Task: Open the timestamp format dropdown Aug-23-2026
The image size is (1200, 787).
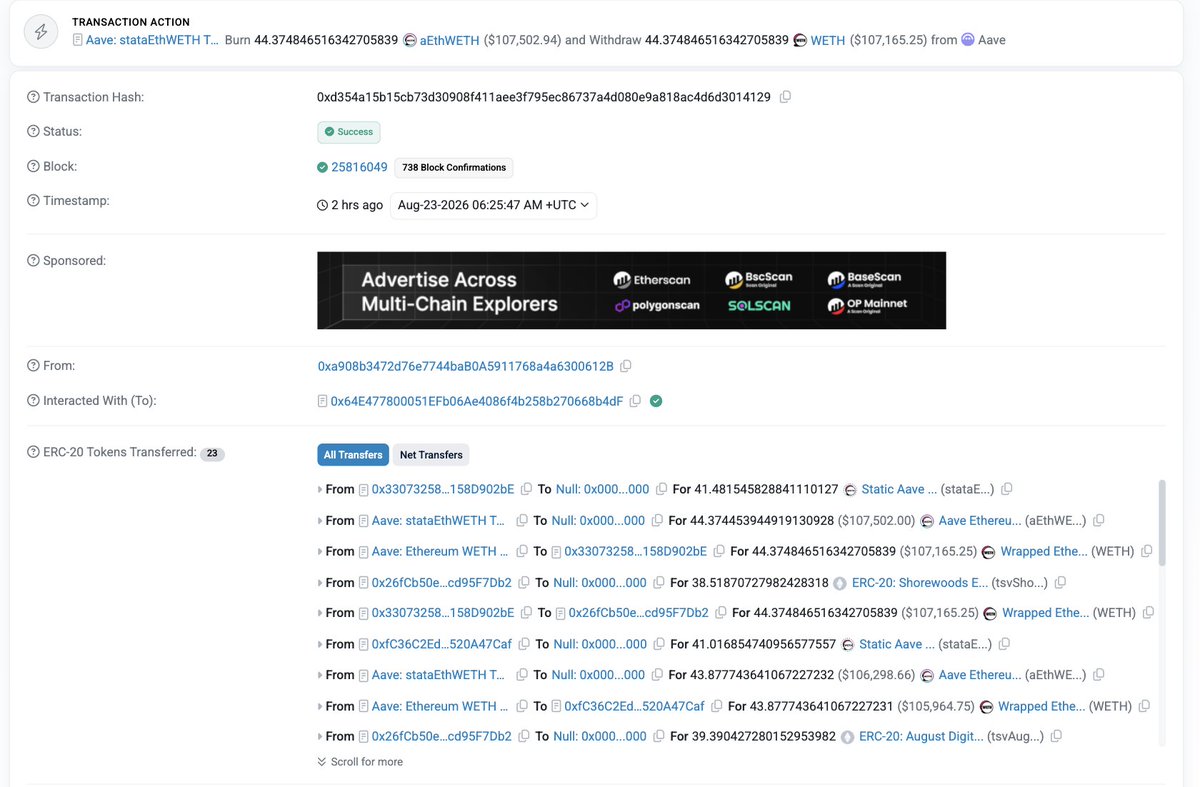Action: tap(493, 205)
